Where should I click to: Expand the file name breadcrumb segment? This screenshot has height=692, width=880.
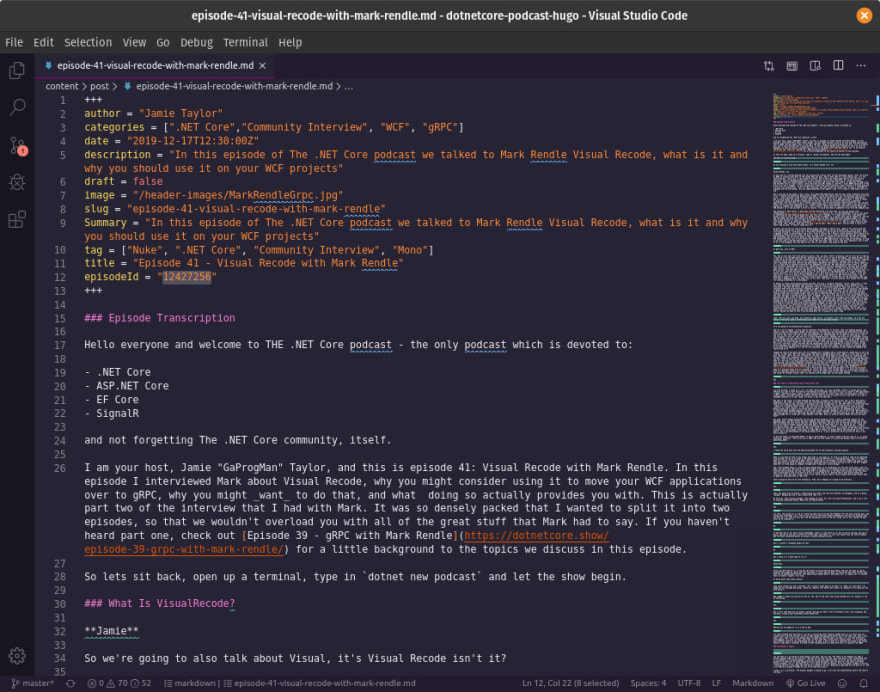coord(228,86)
